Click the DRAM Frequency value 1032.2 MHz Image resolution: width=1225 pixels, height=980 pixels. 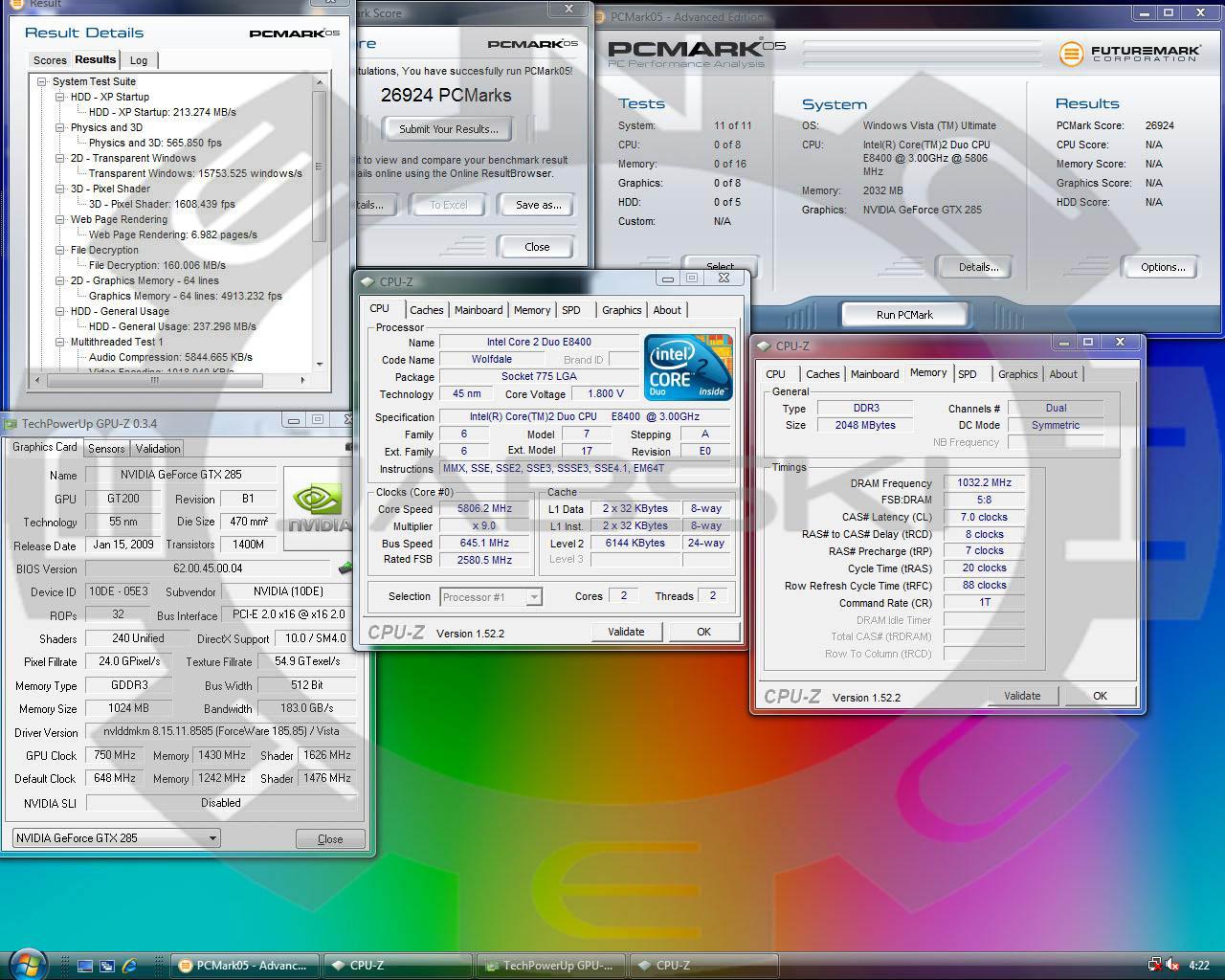point(984,482)
